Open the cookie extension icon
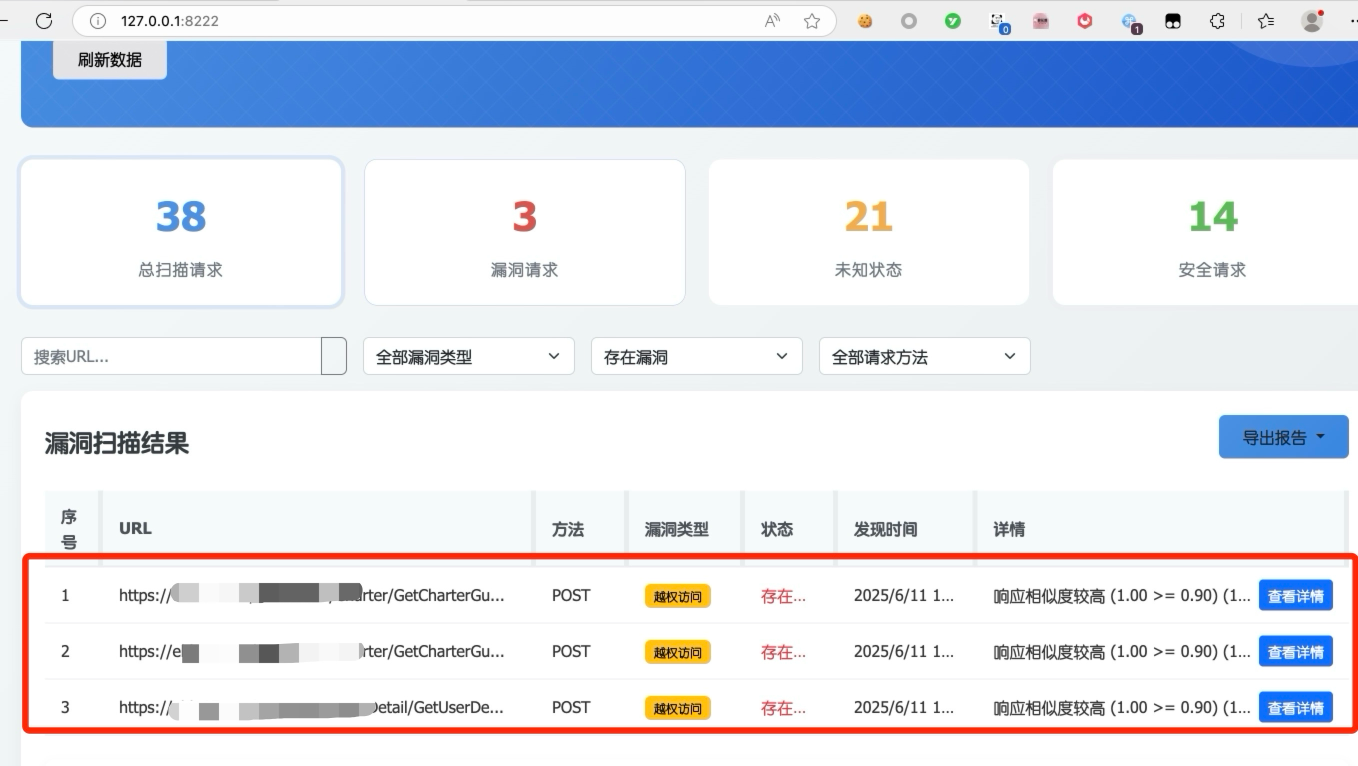1358x766 pixels. tap(865, 20)
